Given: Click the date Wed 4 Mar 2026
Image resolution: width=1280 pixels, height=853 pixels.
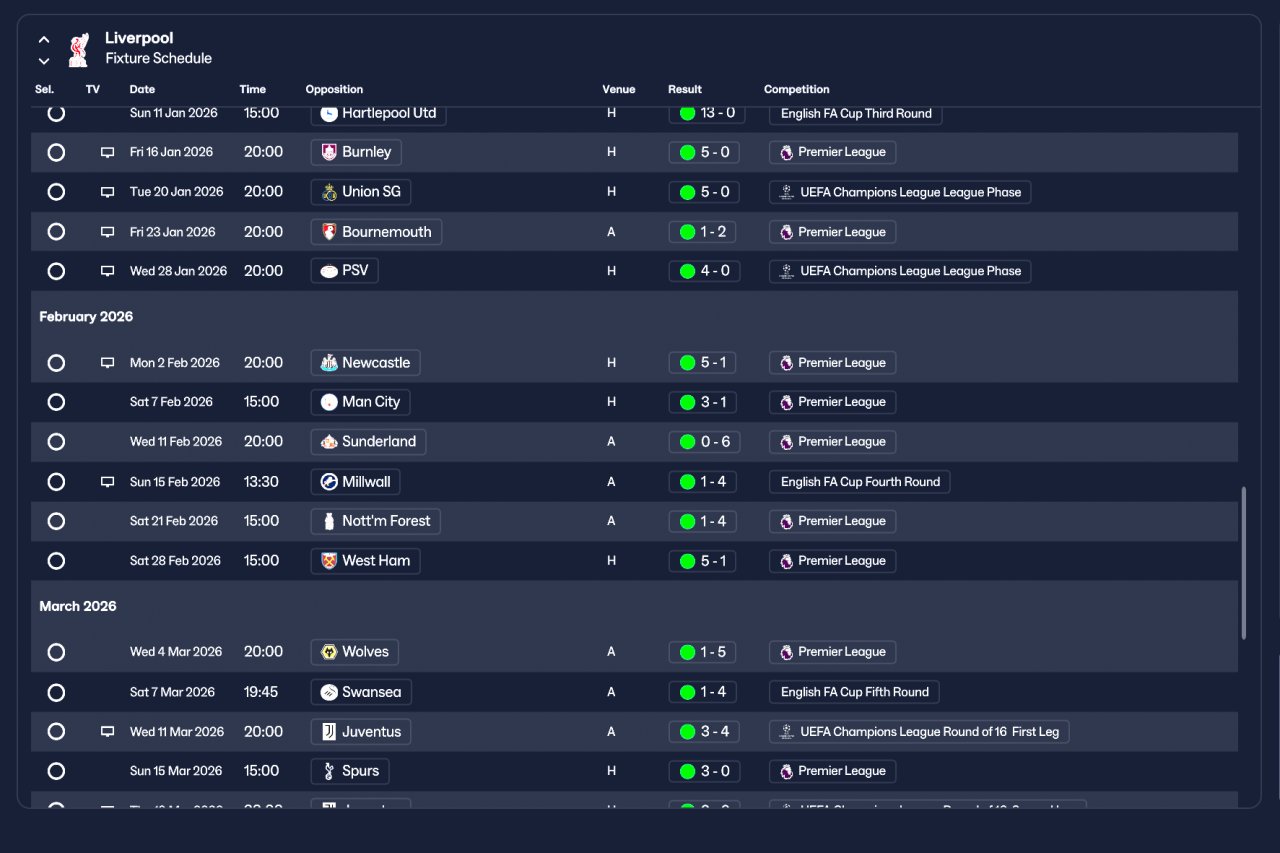Looking at the screenshot, I should point(176,652).
